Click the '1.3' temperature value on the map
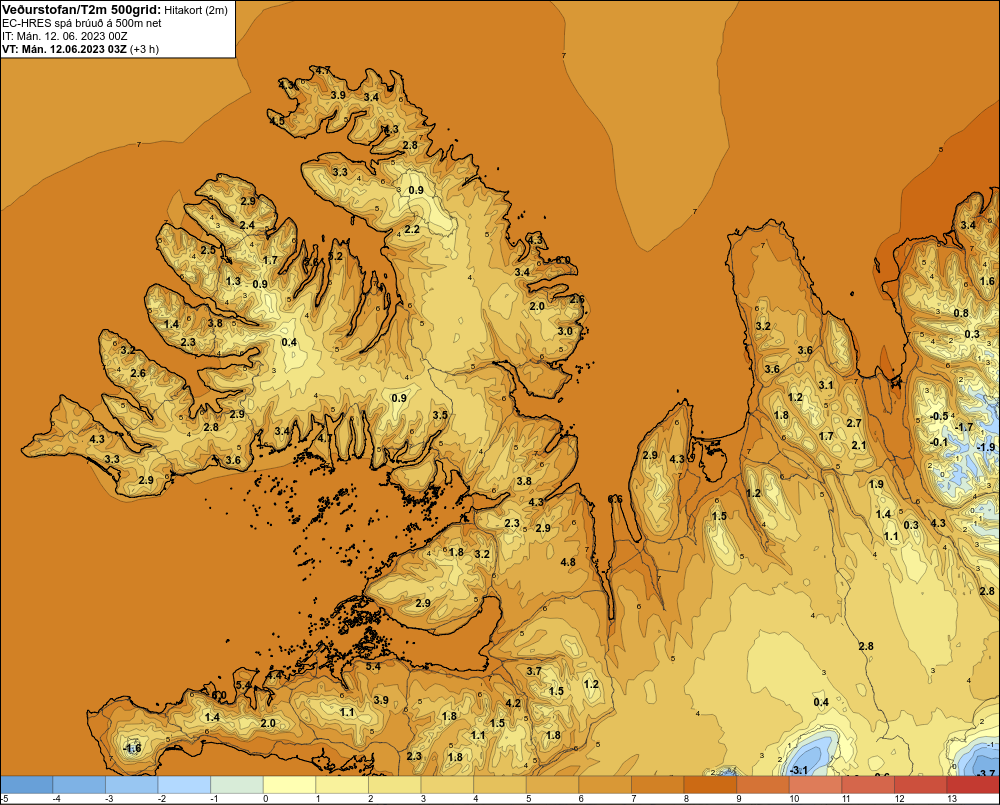The image size is (1000, 805). tap(233, 281)
